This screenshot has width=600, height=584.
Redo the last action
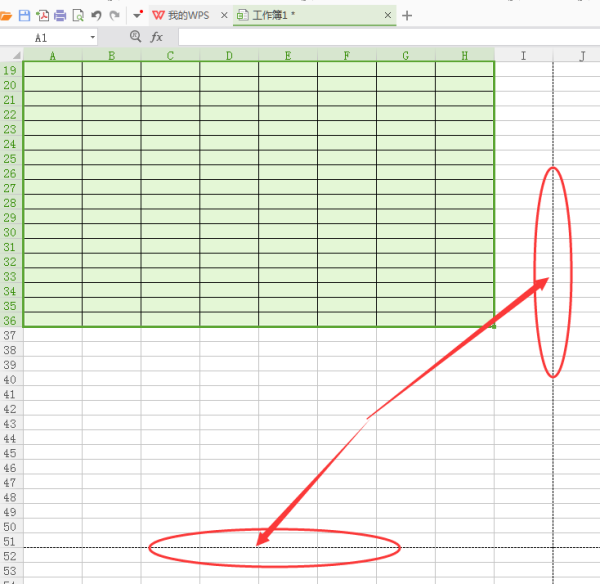click(114, 16)
